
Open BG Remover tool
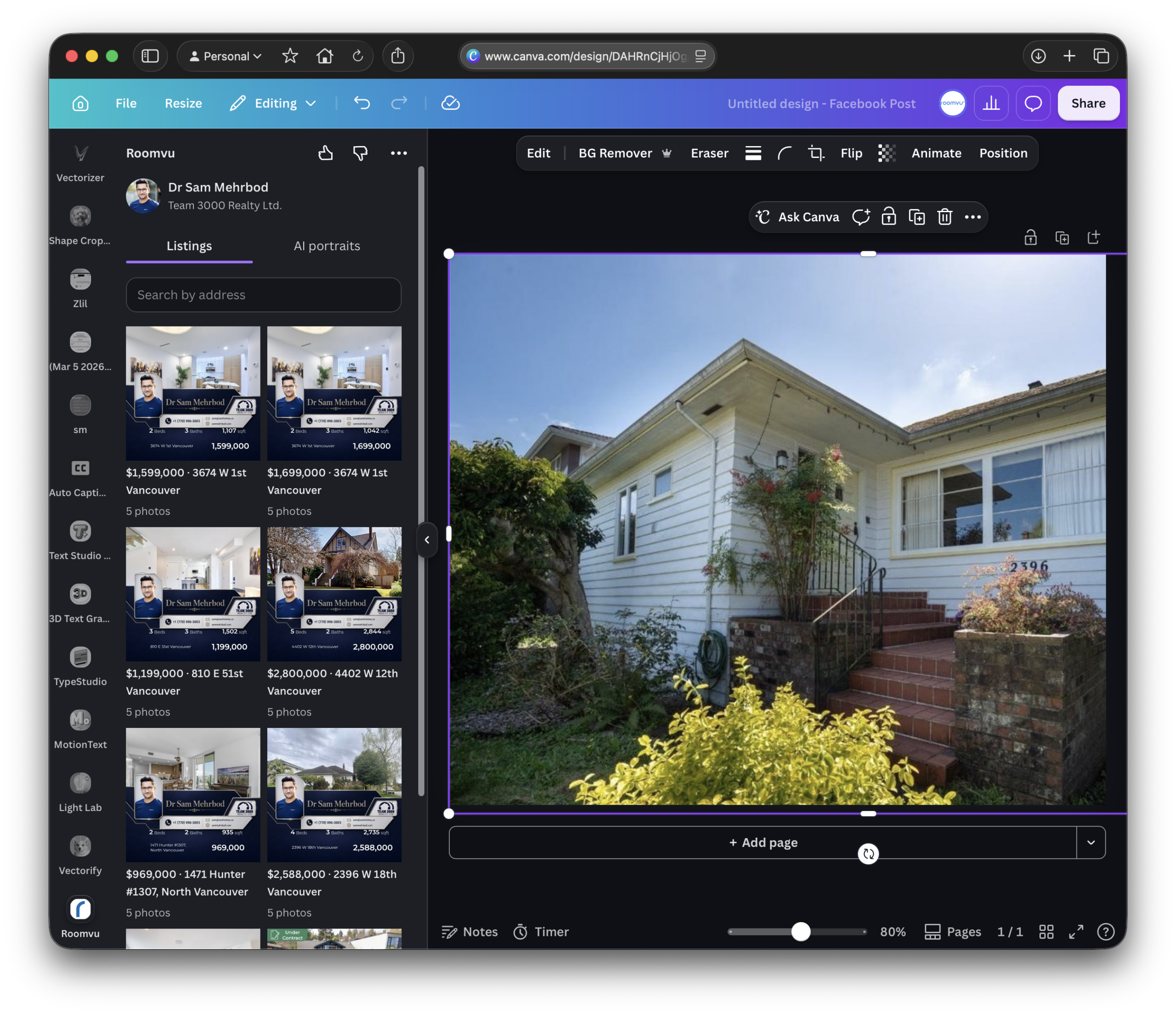[x=625, y=153]
